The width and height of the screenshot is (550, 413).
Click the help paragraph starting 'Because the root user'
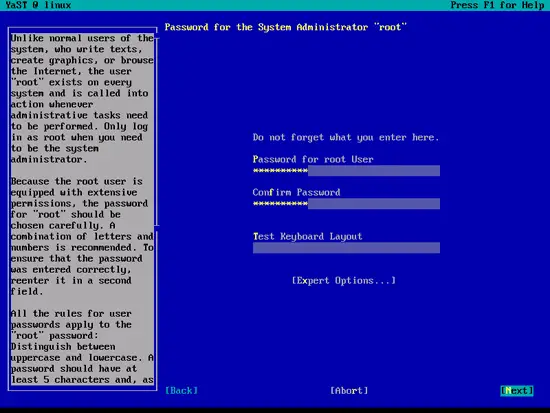coord(82,237)
